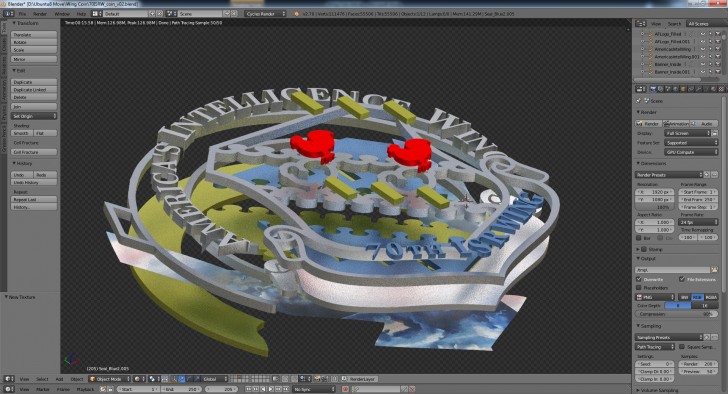Expand the Volume Sampling panel
Image resolution: width=728 pixels, height=394 pixels.
[x=639, y=390]
